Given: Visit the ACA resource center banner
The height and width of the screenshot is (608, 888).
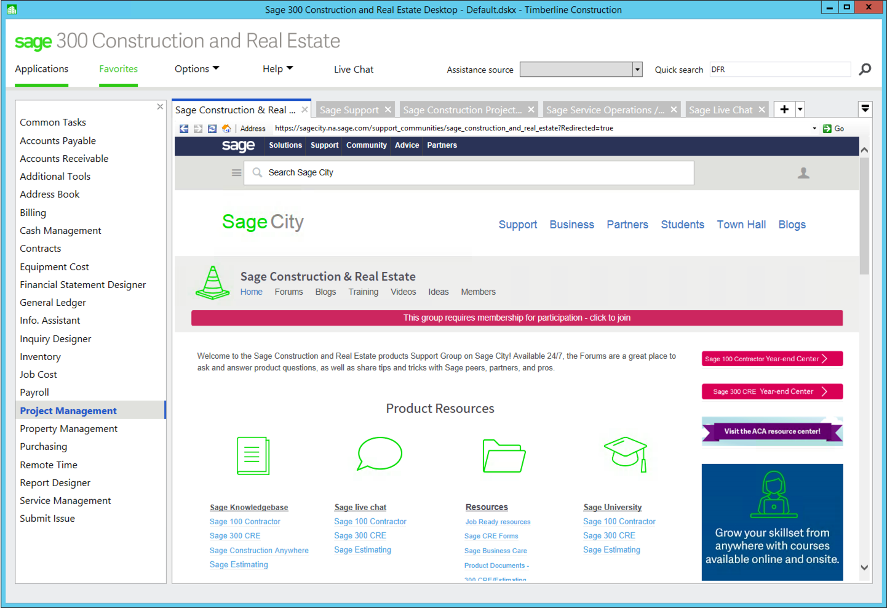Looking at the screenshot, I should coord(772,431).
